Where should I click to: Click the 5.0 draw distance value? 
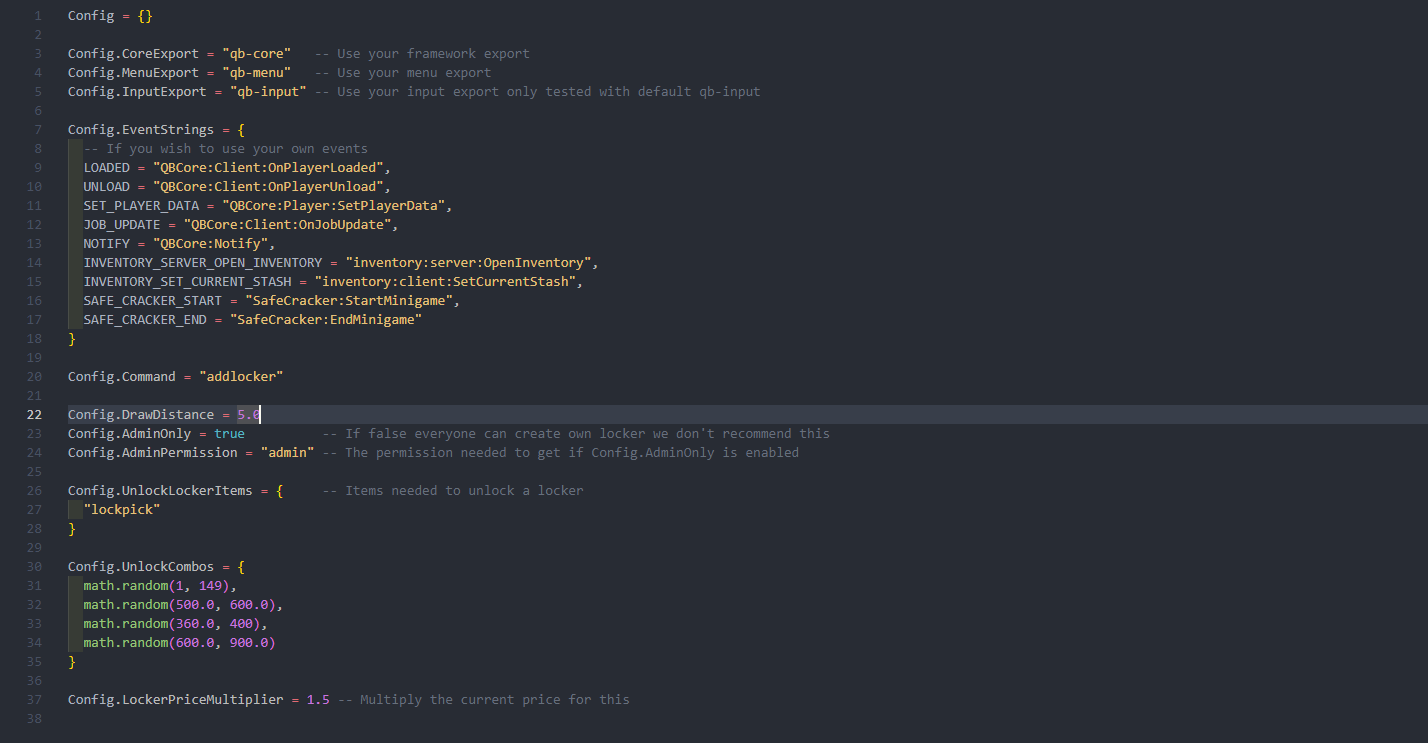[x=249, y=415]
